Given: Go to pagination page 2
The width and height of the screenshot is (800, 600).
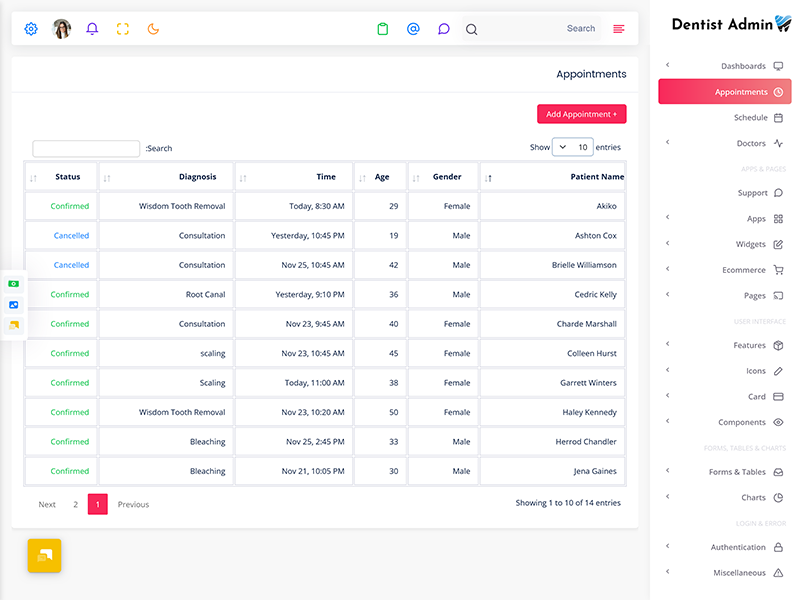Looking at the screenshot, I should (76, 504).
